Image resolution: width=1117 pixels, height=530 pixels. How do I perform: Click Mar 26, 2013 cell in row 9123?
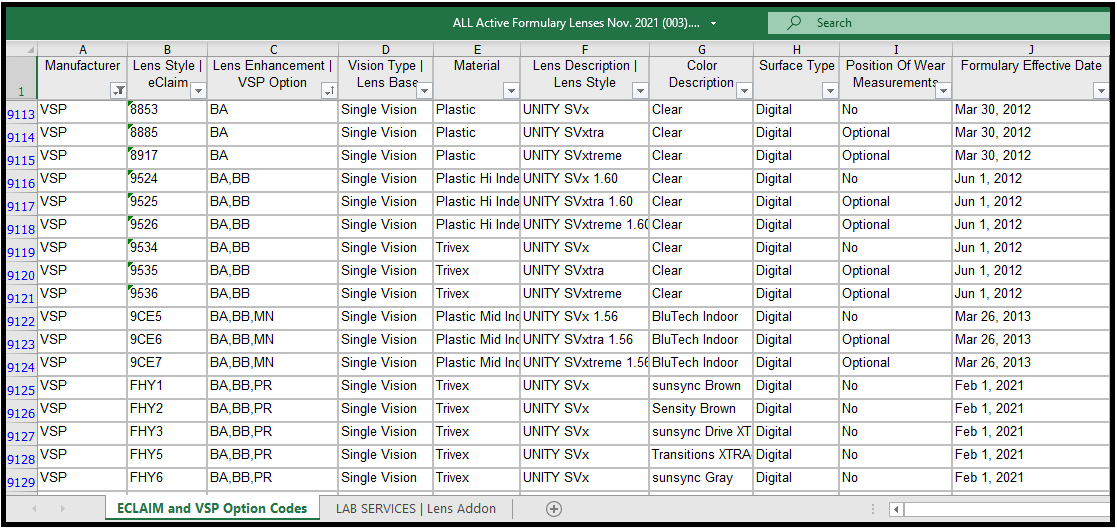[x=1031, y=340]
